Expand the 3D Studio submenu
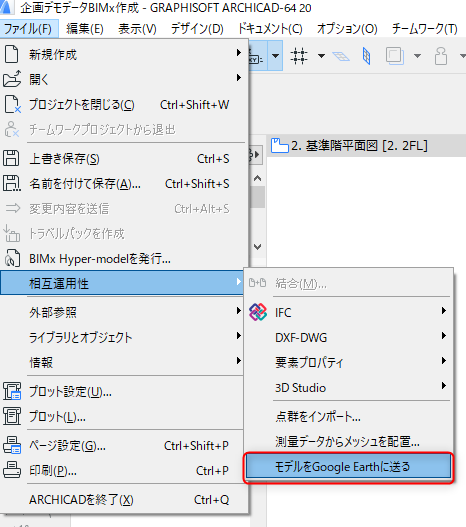This screenshot has height=527, width=466. click(443, 386)
